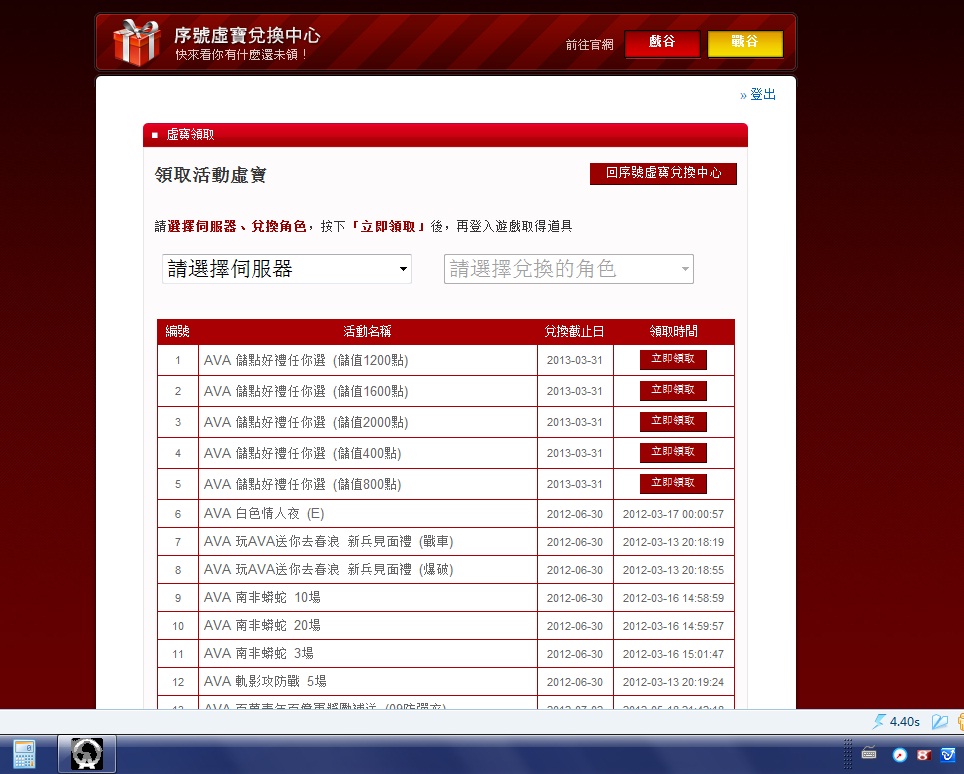Open the AVA game taskbar app
The height and width of the screenshot is (774, 964).
click(87, 754)
